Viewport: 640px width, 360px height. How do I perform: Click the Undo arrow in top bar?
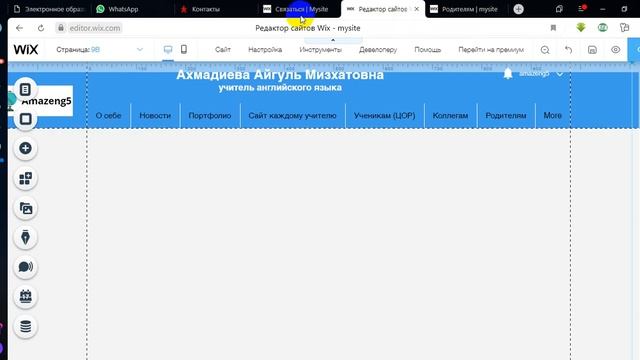pos(568,50)
